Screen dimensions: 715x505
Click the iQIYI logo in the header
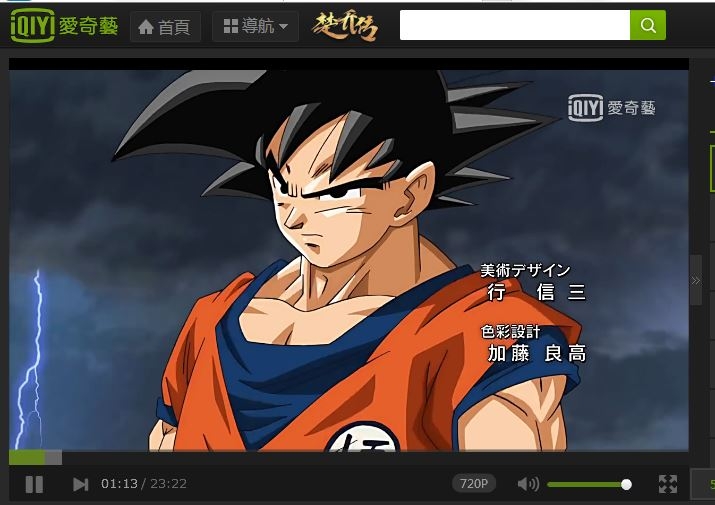point(64,26)
